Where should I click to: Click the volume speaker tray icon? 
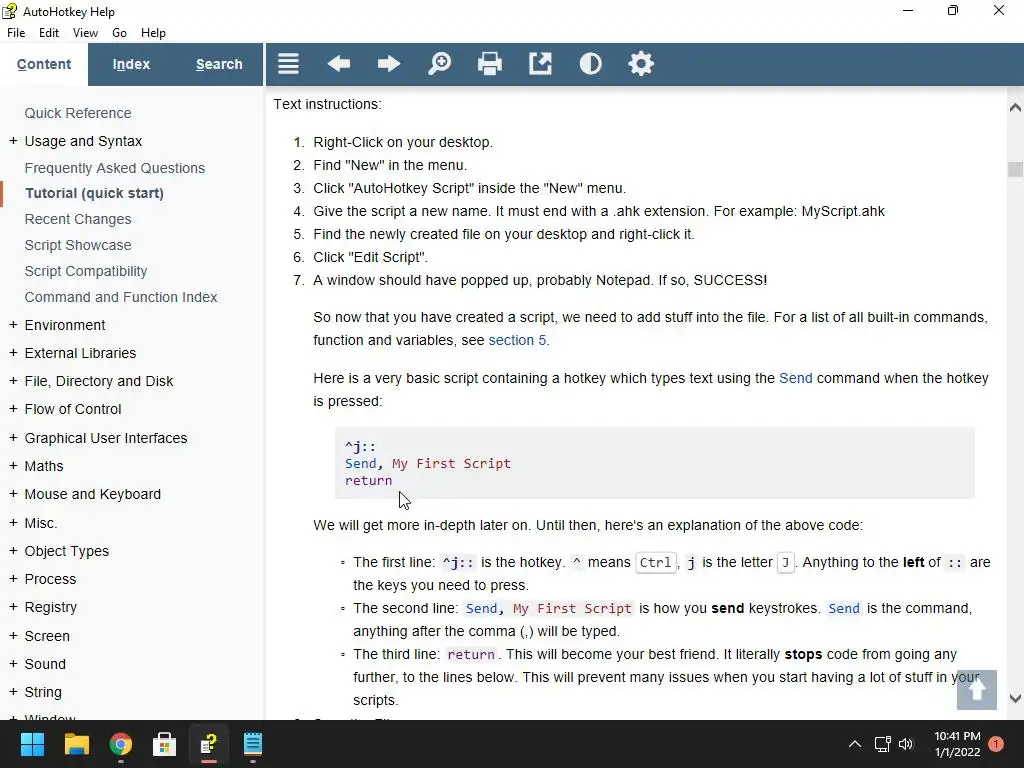coord(906,744)
